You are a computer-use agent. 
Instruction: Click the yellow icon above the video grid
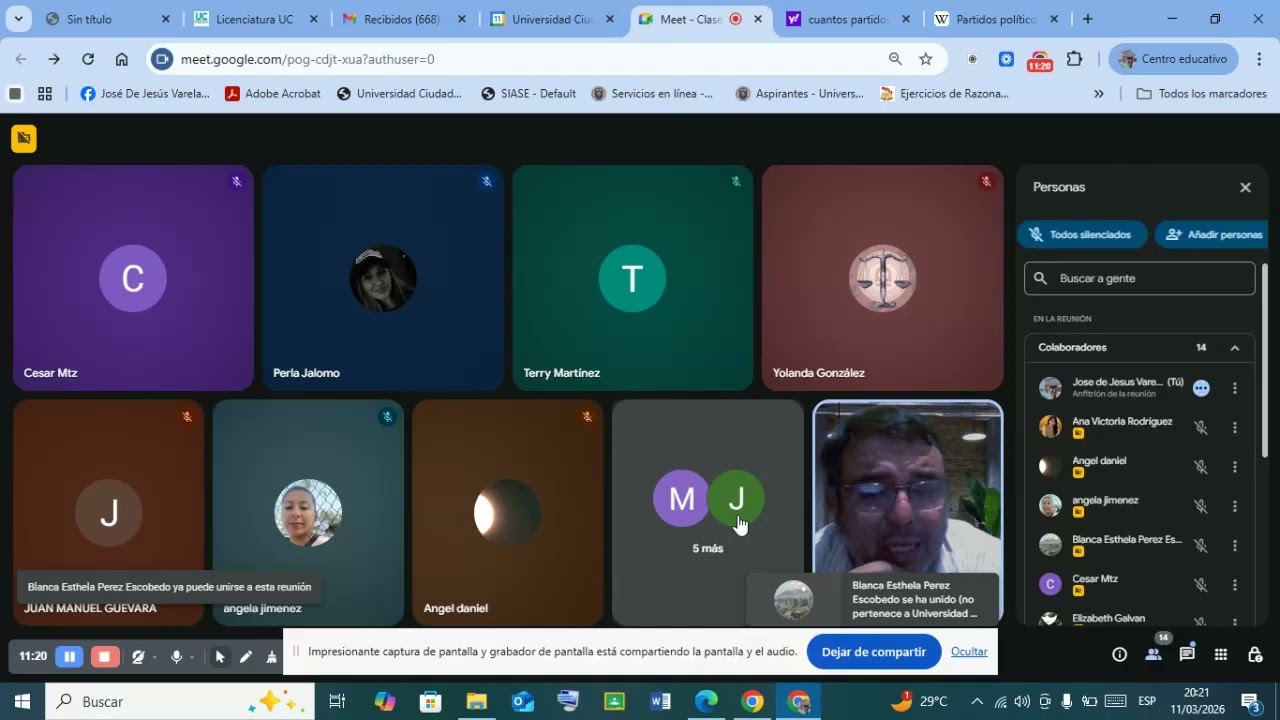[24, 139]
